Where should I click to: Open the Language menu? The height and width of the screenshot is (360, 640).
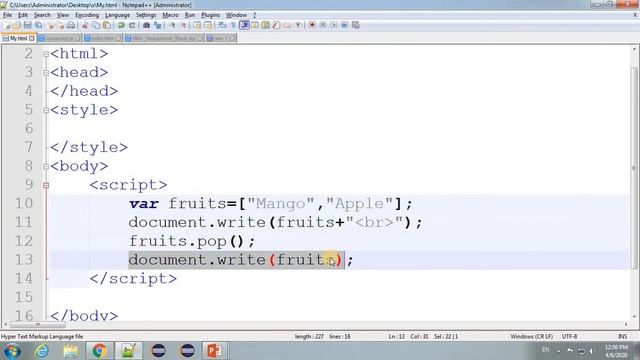(118, 15)
